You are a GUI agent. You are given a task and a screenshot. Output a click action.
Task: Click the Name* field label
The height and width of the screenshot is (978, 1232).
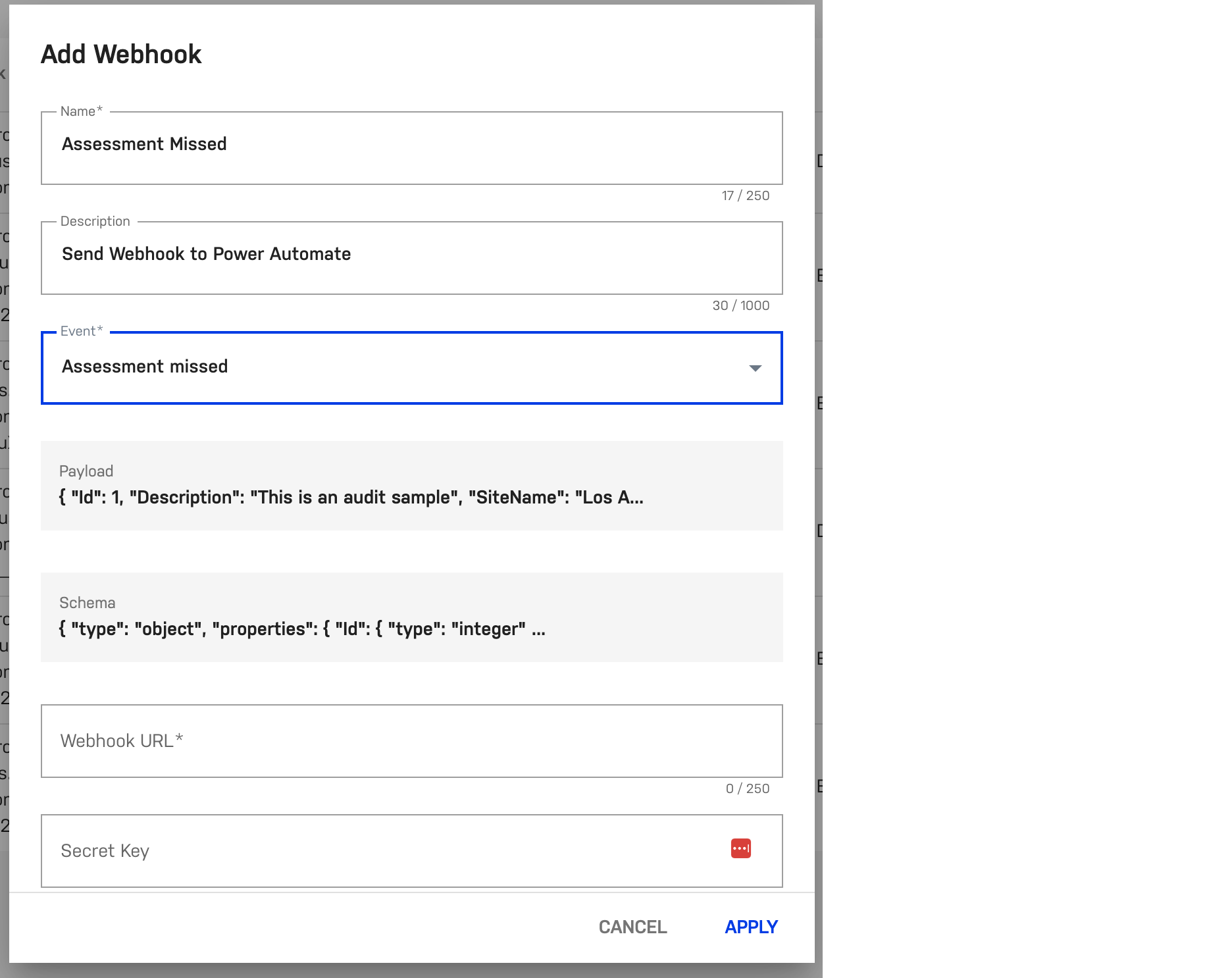(82, 111)
